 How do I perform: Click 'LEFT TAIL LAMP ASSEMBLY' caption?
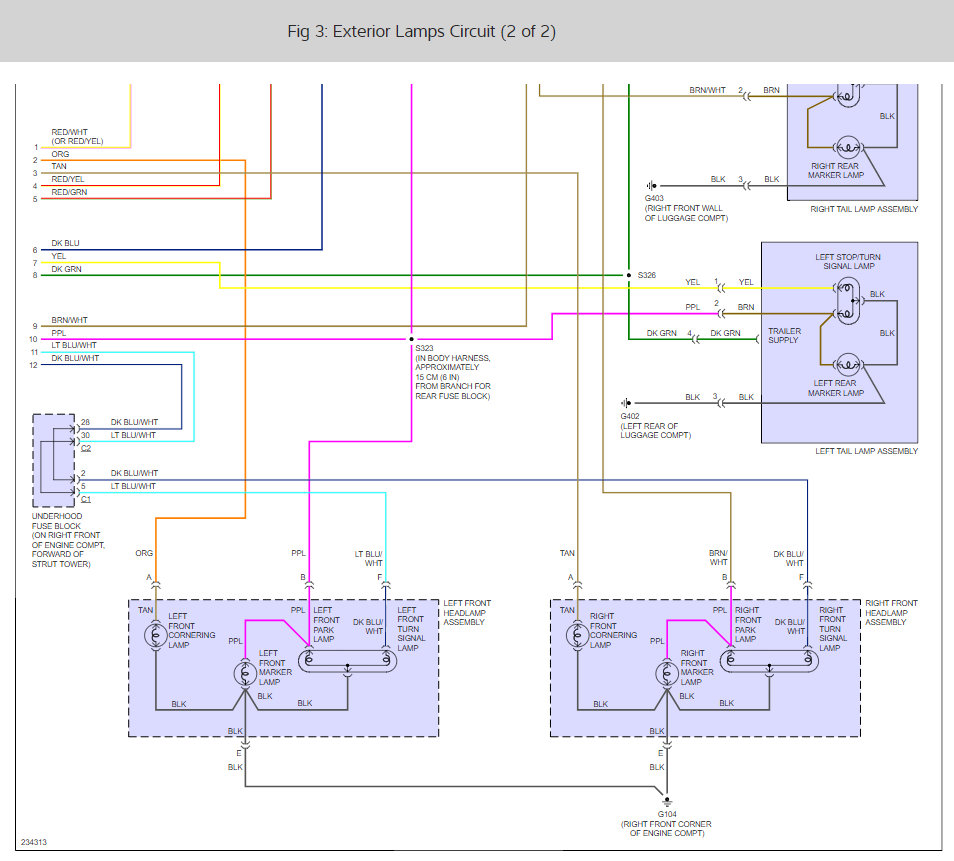[x=866, y=451]
